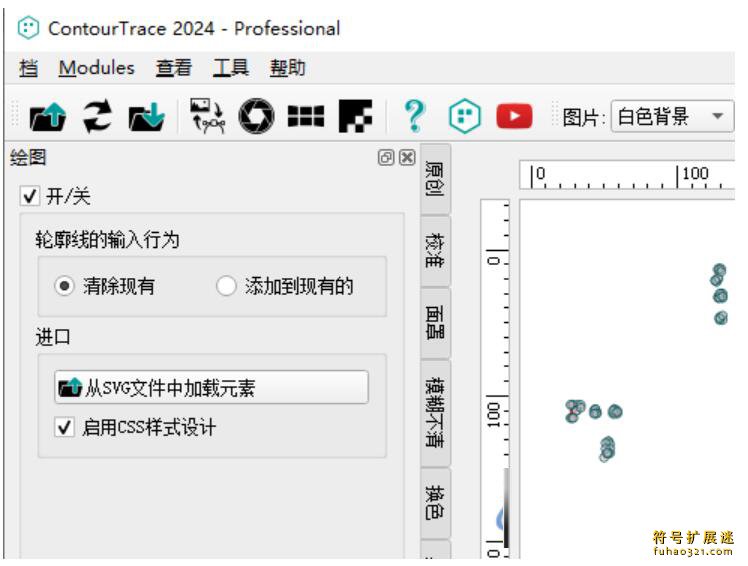Click the 图片: label in toolbar
This screenshot has width=748, height=566.
click(x=583, y=117)
